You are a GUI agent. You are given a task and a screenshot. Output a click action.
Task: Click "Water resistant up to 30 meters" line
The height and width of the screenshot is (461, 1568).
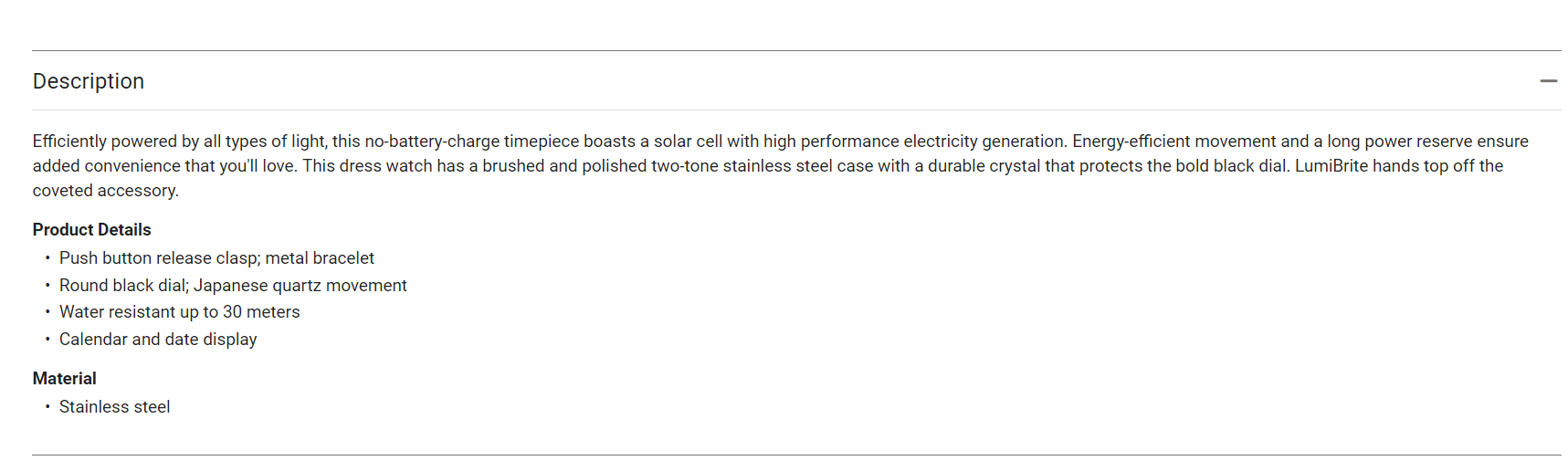point(179,312)
